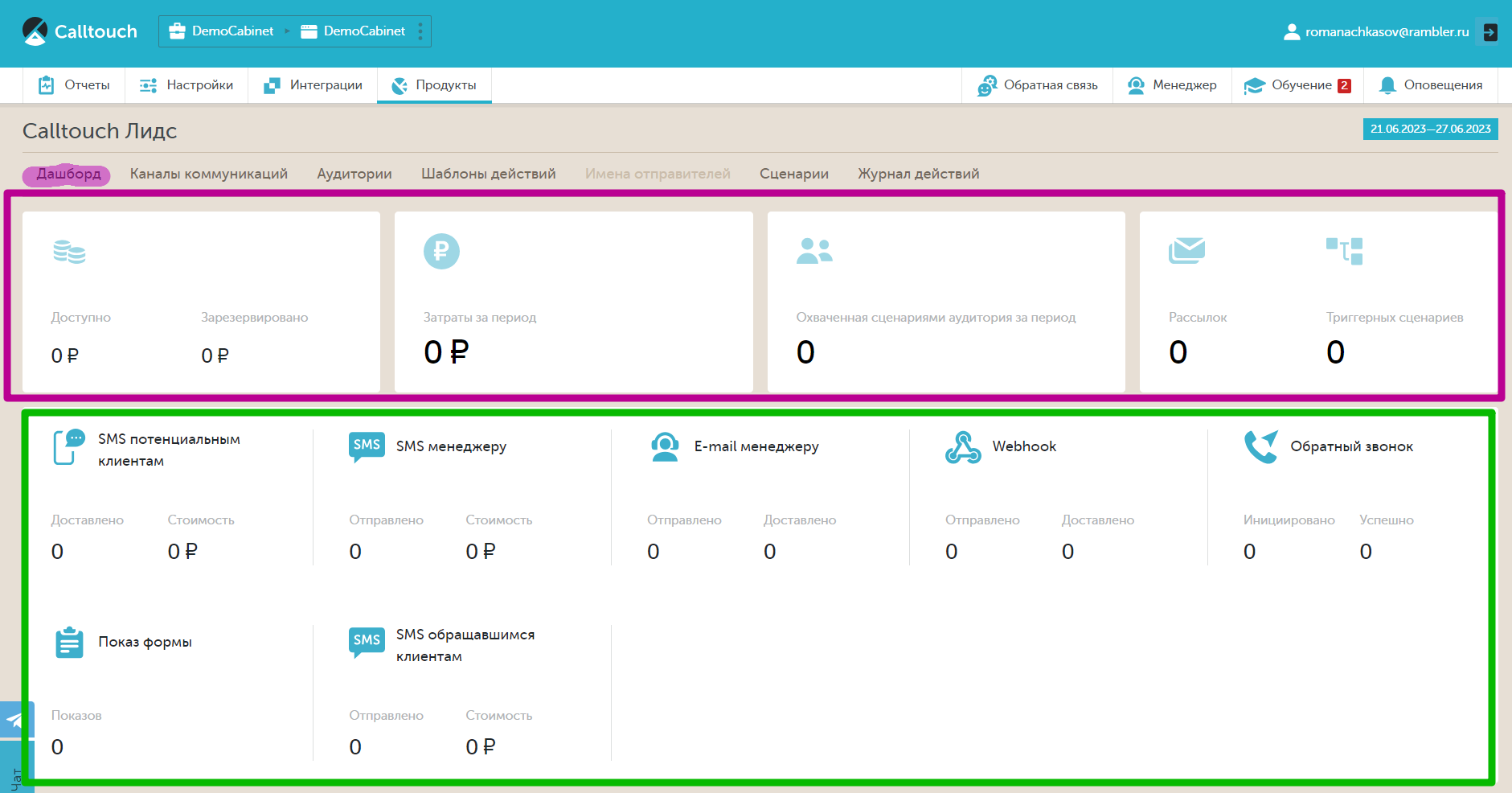Click the envelope Рассылок icon
This screenshot has width=1512, height=793.
(1186, 250)
